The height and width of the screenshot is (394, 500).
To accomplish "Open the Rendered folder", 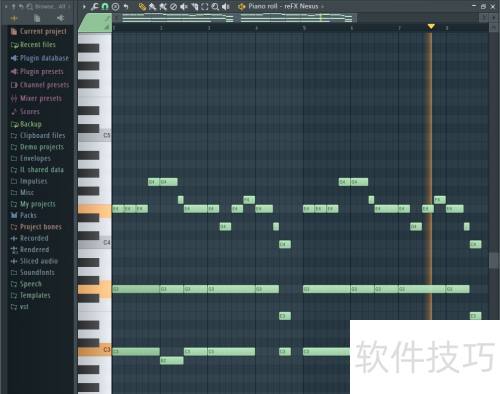I will pyautogui.click(x=30, y=249).
